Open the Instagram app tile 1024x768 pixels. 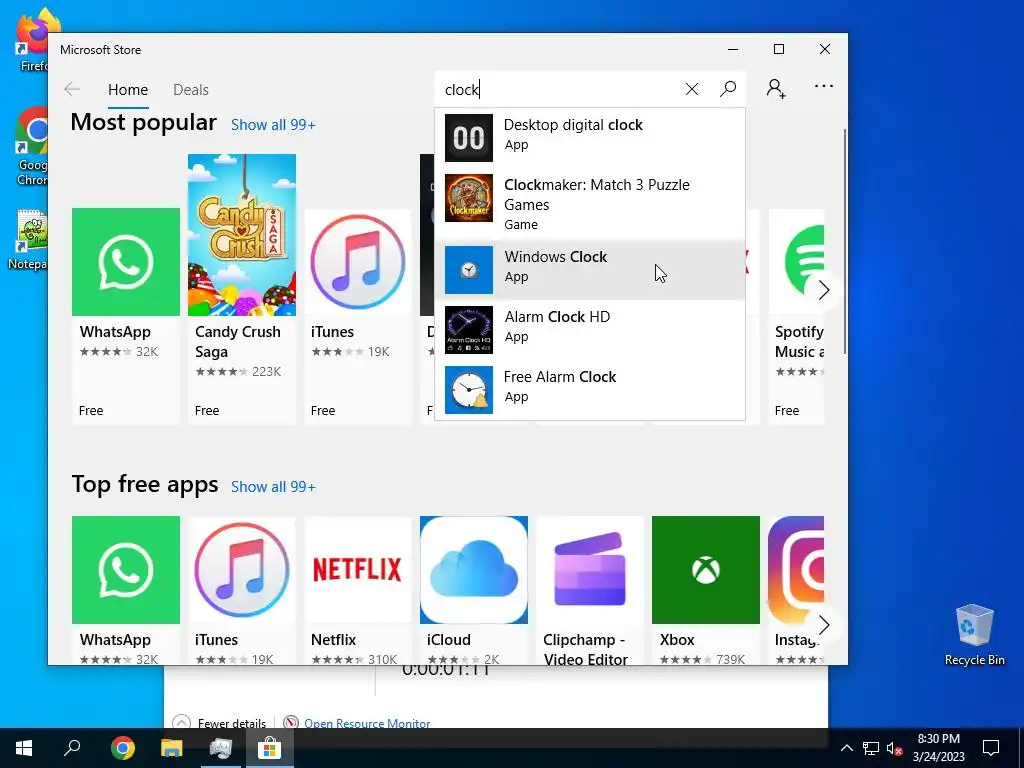pos(796,590)
